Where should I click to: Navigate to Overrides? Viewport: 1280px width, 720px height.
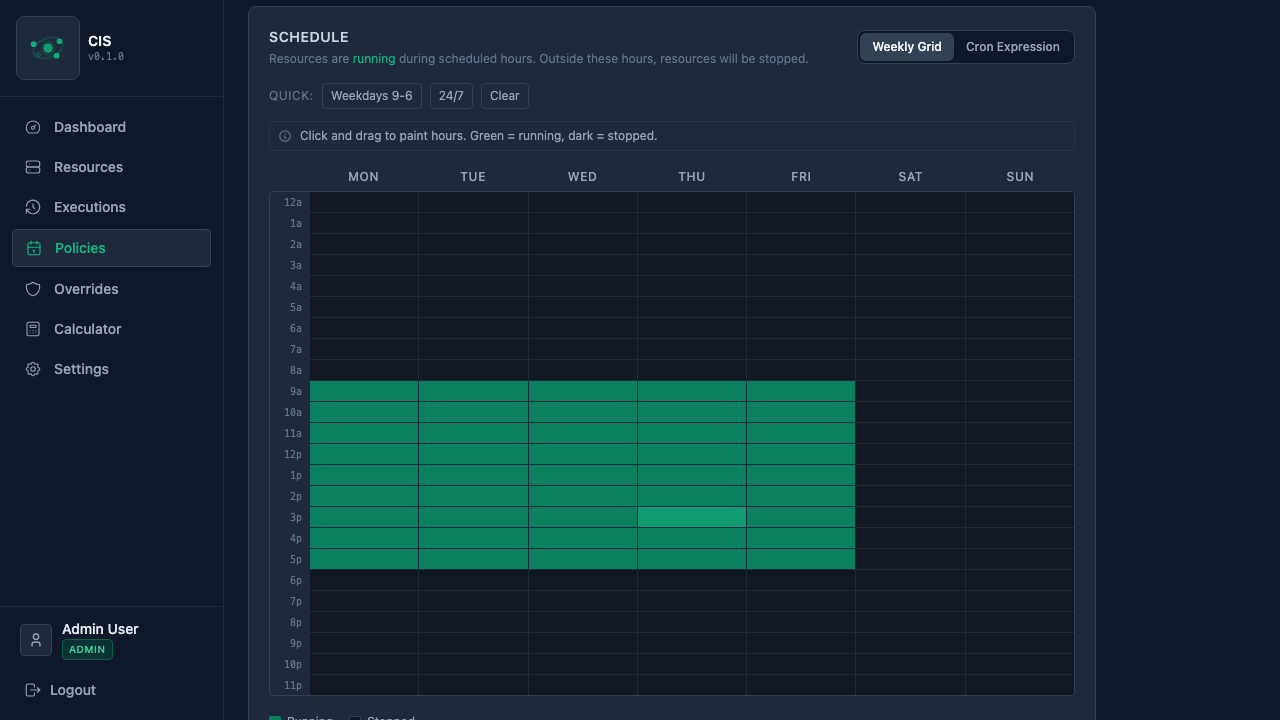pyautogui.click(x=111, y=289)
